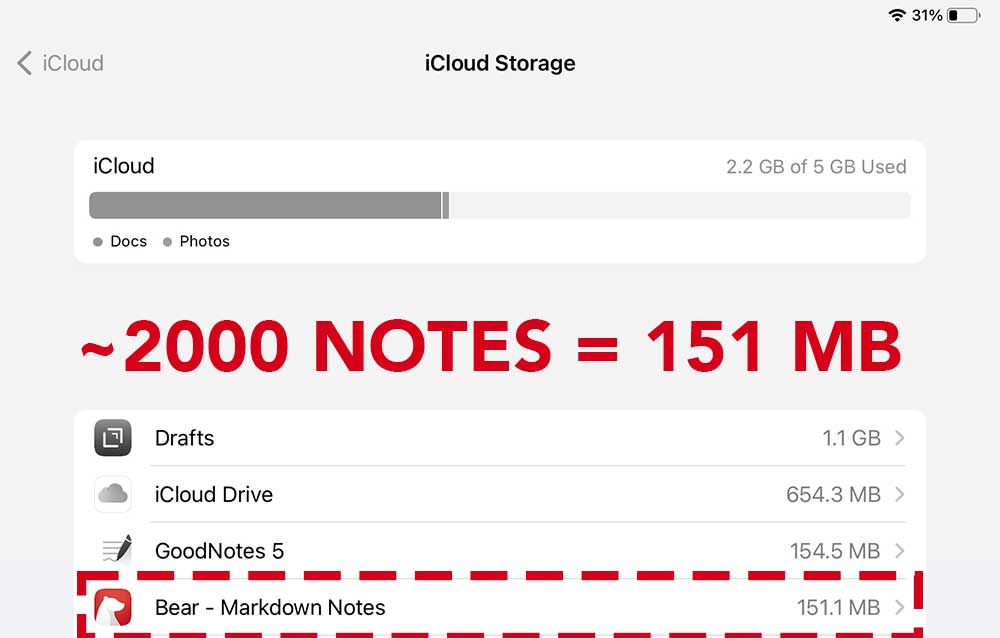Click the Docs legend dot
Viewport: 1000px width, 638px height.
click(x=98, y=242)
